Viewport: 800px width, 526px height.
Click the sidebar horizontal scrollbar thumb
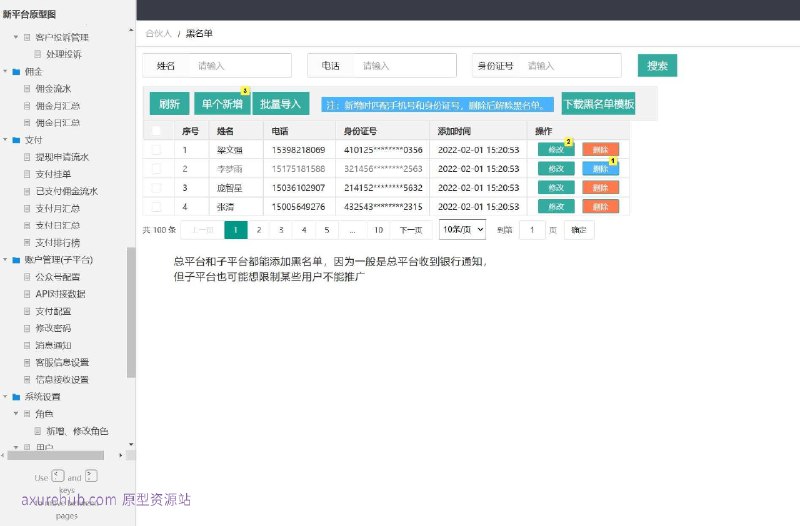tap(55, 455)
